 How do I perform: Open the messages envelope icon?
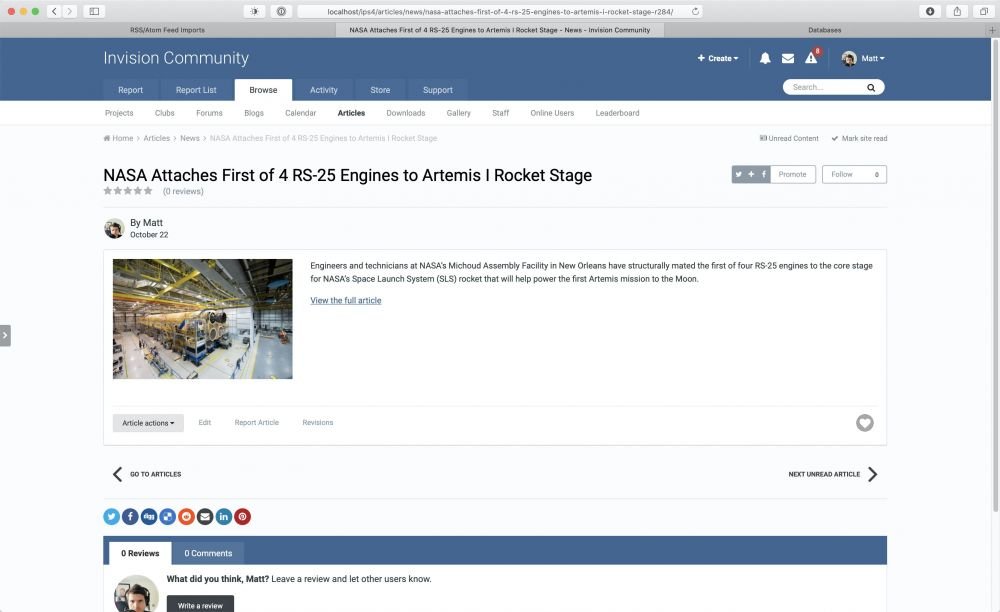point(788,58)
